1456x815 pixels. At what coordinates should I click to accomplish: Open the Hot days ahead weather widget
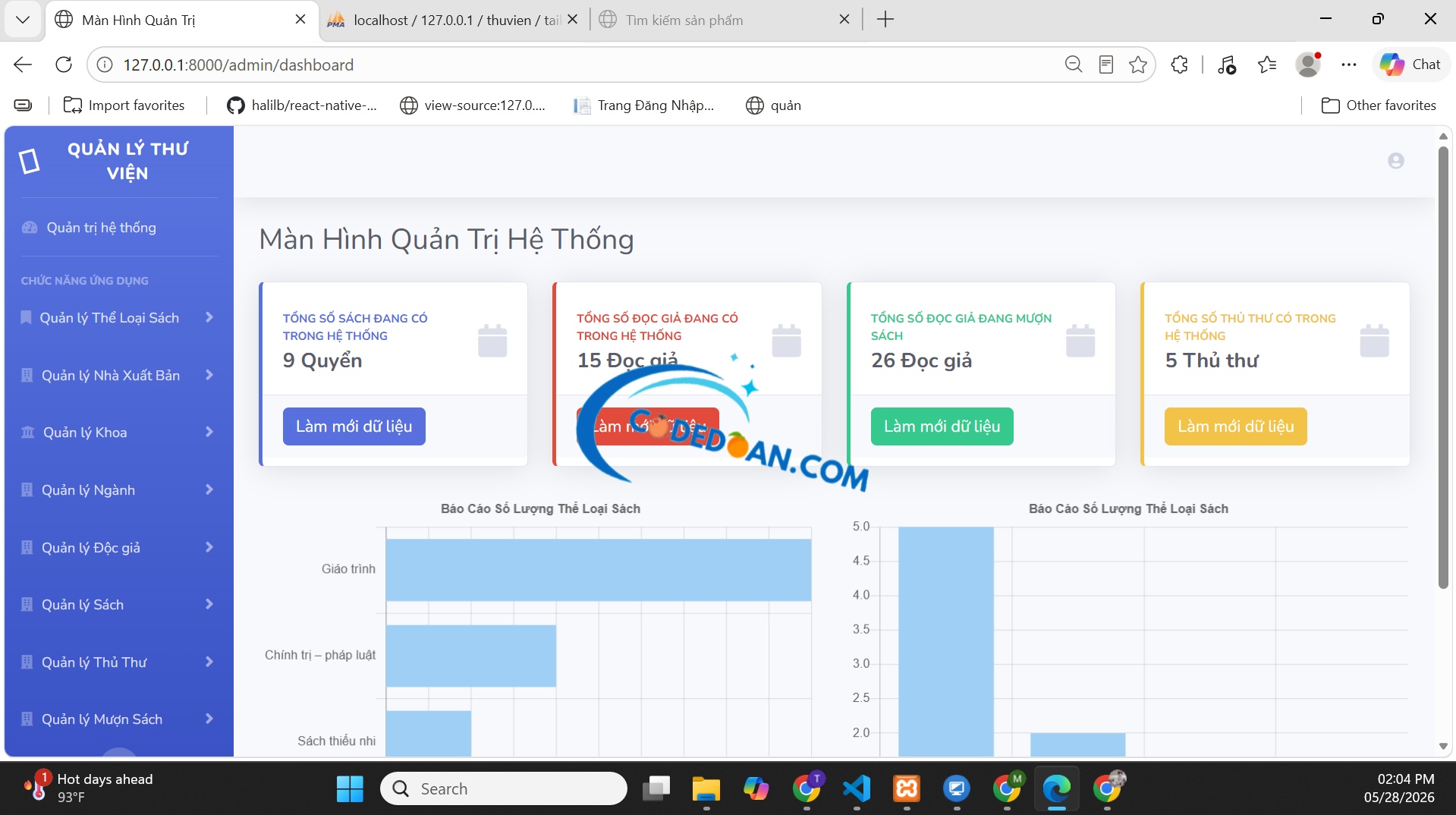[90, 788]
